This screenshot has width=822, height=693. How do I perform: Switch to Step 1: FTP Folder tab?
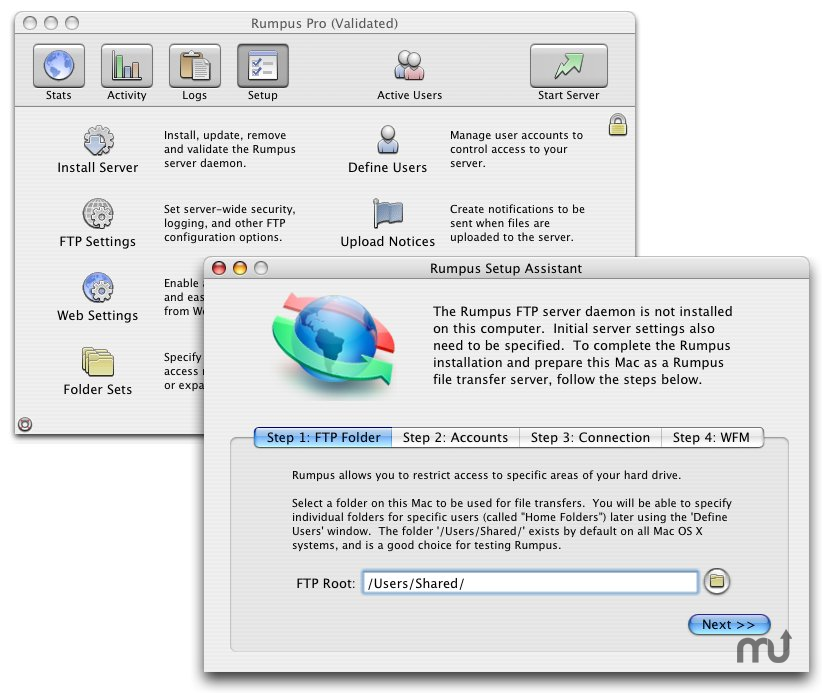(323, 437)
